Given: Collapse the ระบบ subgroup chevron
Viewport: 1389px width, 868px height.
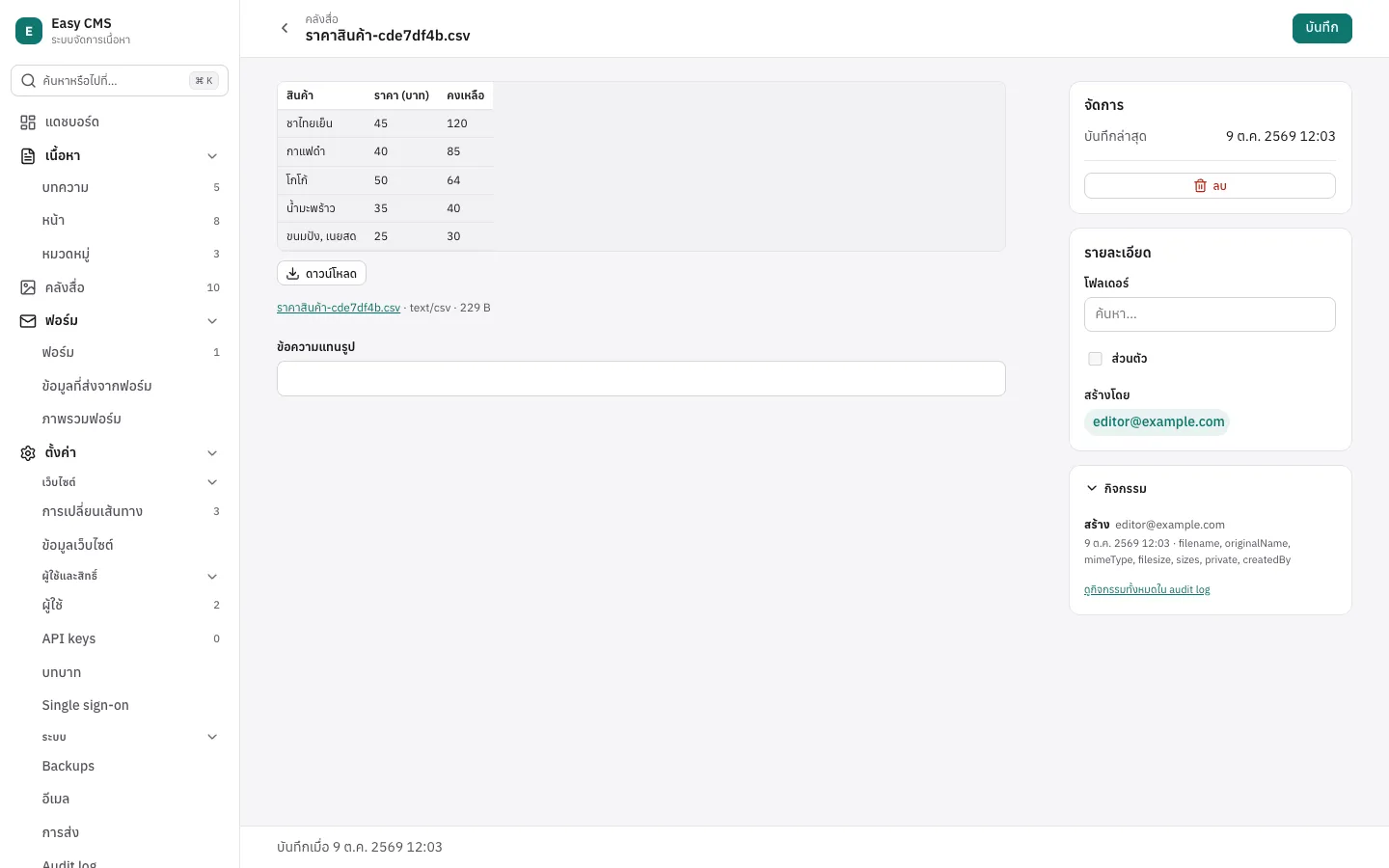Looking at the screenshot, I should [212, 738].
